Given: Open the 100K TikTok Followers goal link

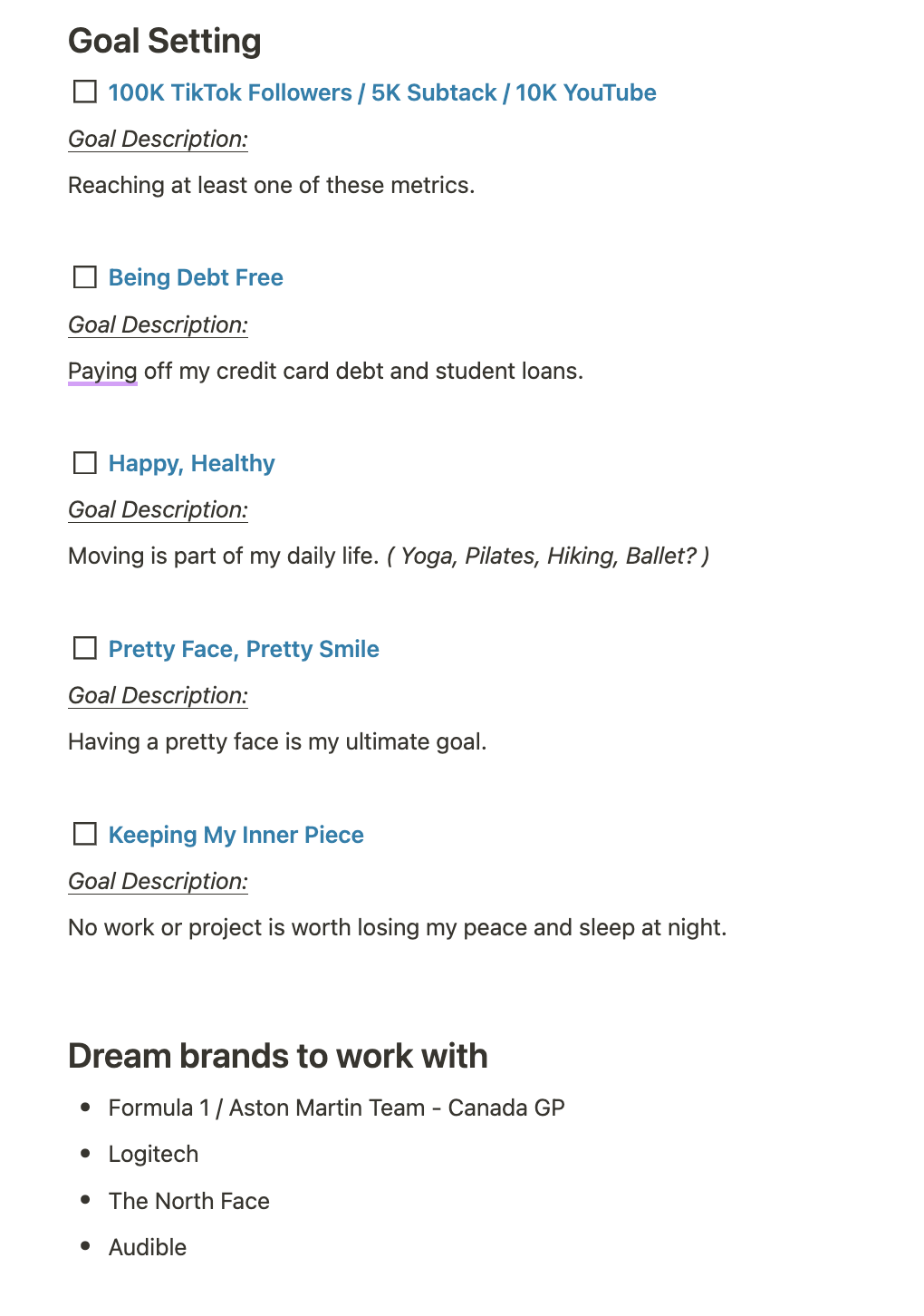Looking at the screenshot, I should tap(381, 92).
